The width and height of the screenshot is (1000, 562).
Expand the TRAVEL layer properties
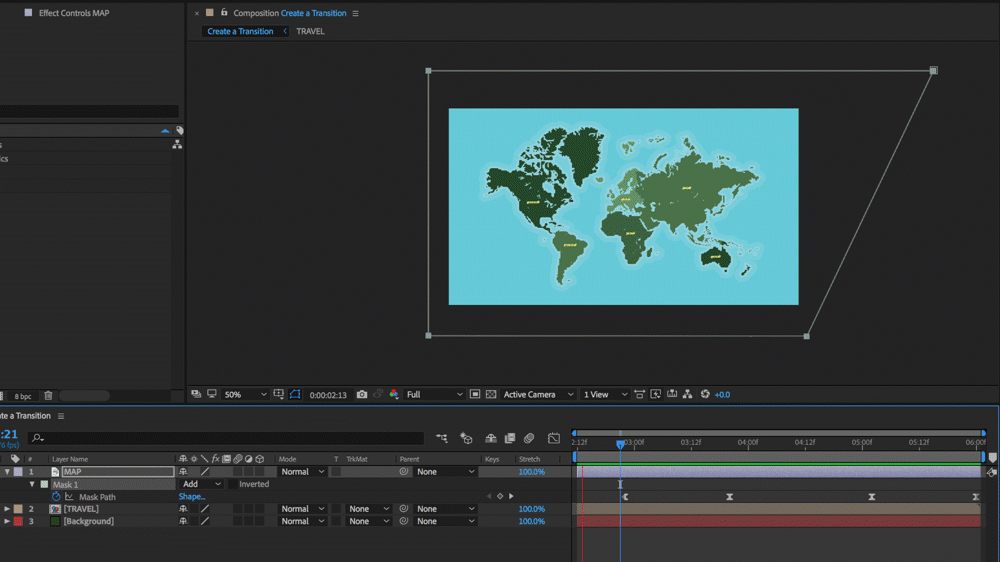click(7, 509)
